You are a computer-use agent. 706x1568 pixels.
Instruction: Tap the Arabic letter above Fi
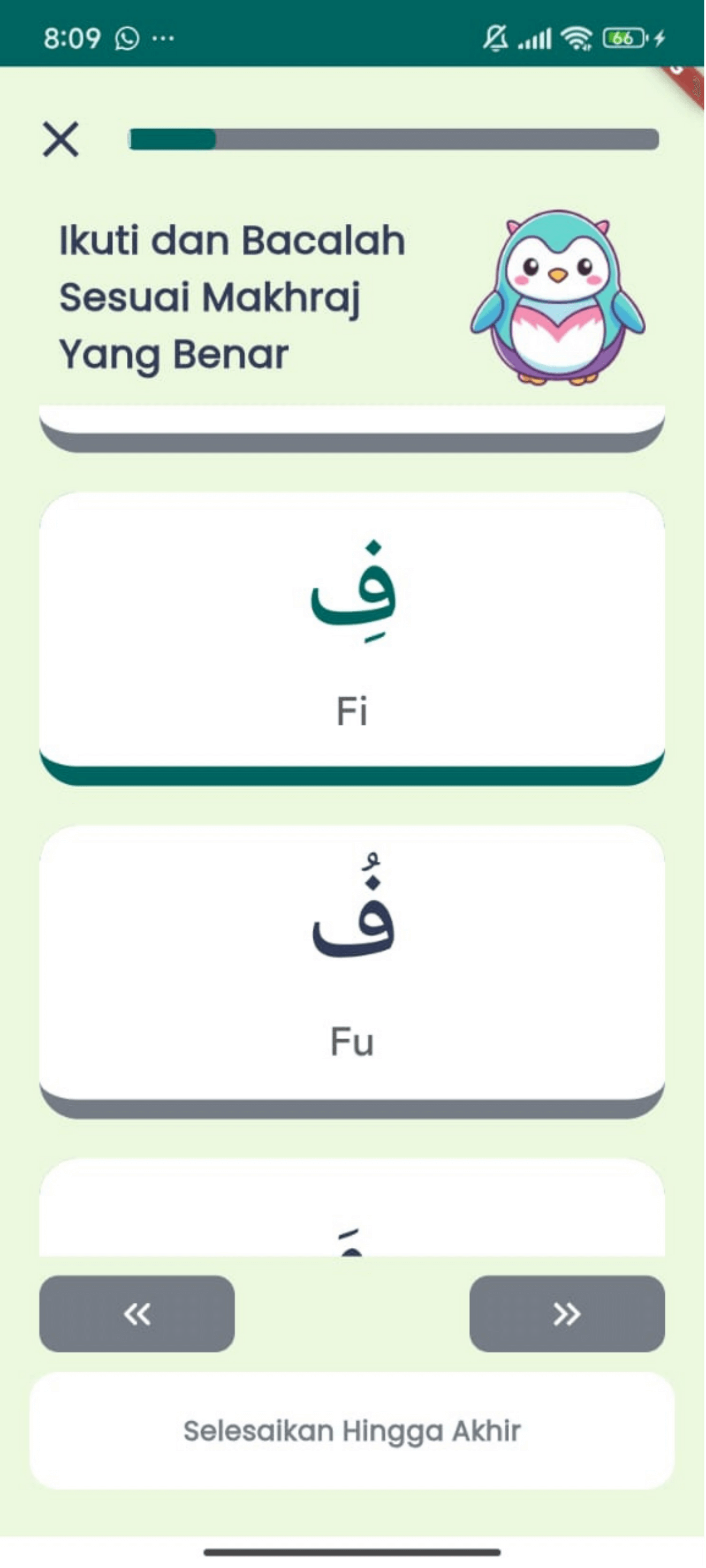tap(353, 584)
